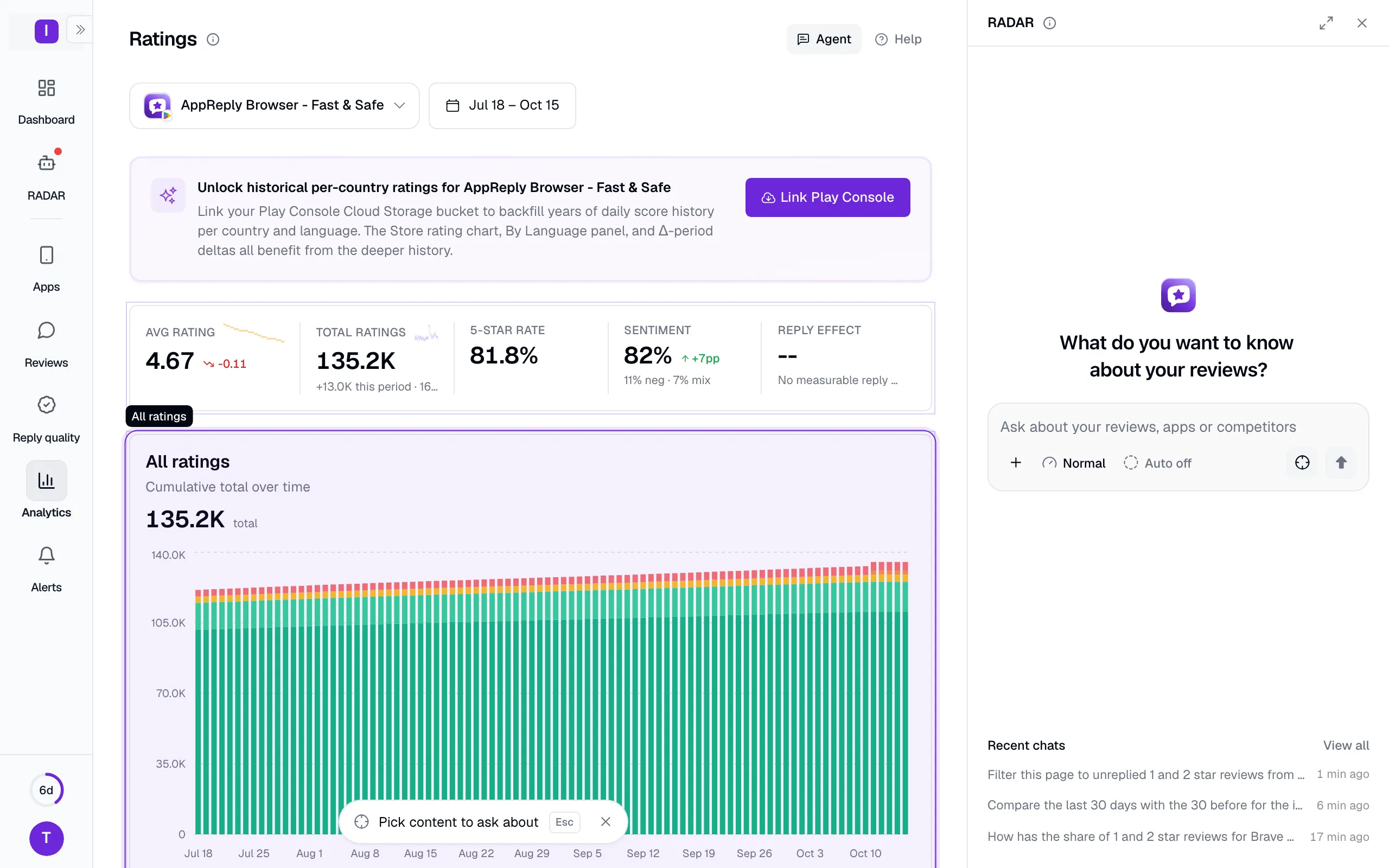The height and width of the screenshot is (868, 1389).
Task: Click the Agent button
Action: coord(824,39)
